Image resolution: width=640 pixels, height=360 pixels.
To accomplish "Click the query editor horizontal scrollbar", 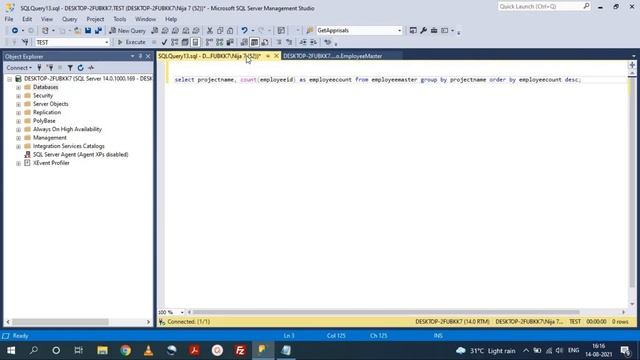I will pyautogui.click(x=386, y=312).
